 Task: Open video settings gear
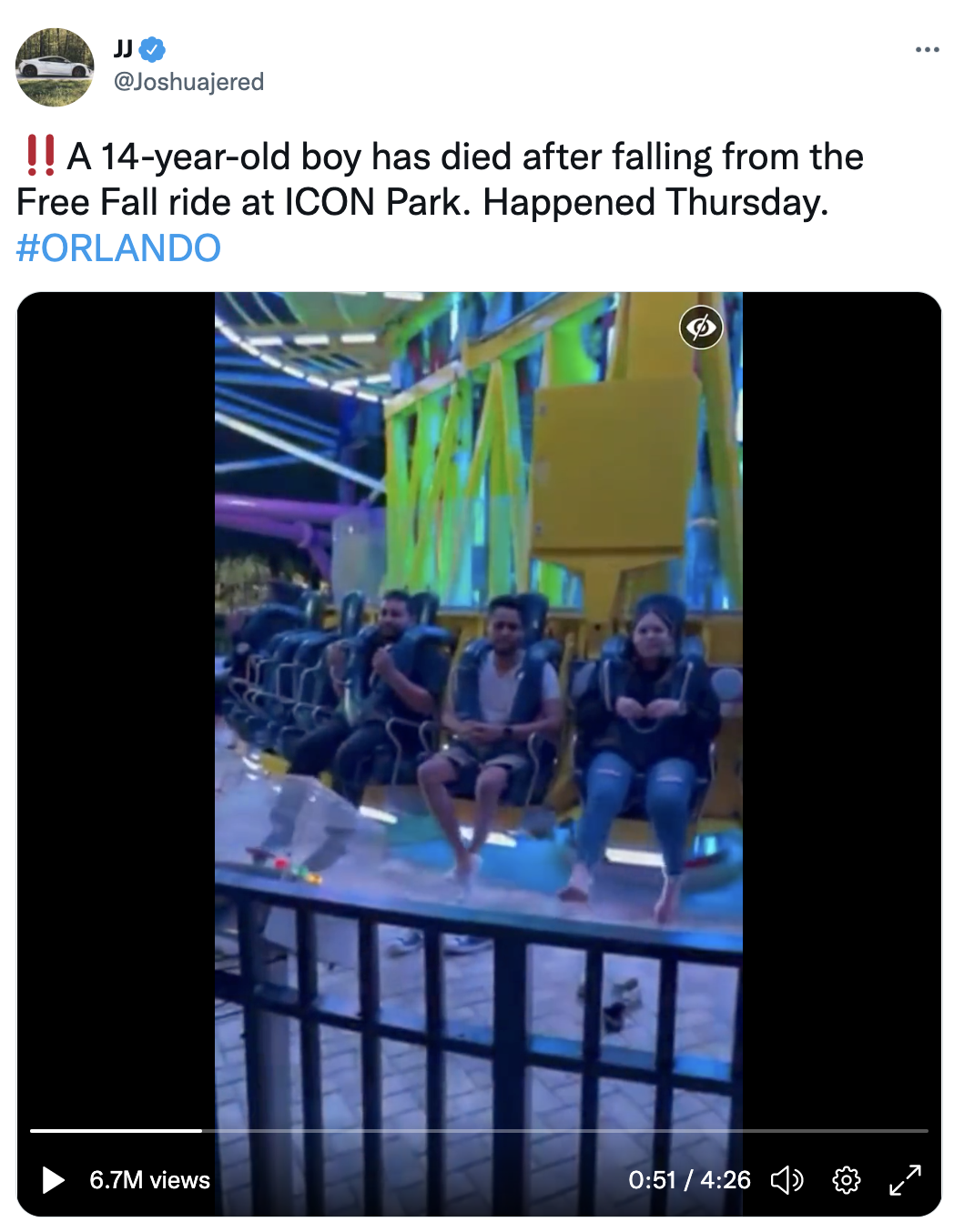847,1180
